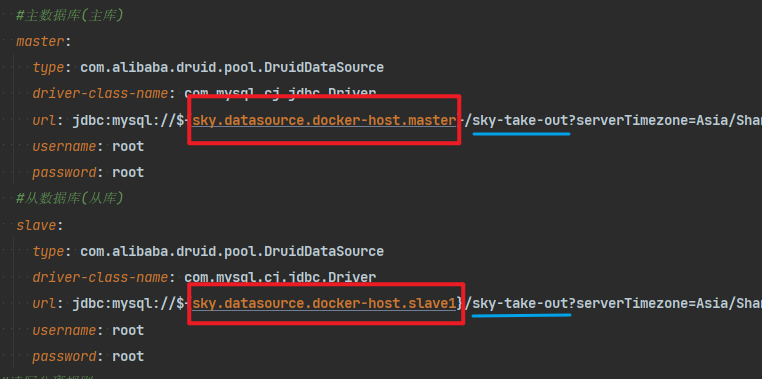The image size is (762, 379).
Task: Click the #主数据库(主库) comment line
Action: [69, 16]
